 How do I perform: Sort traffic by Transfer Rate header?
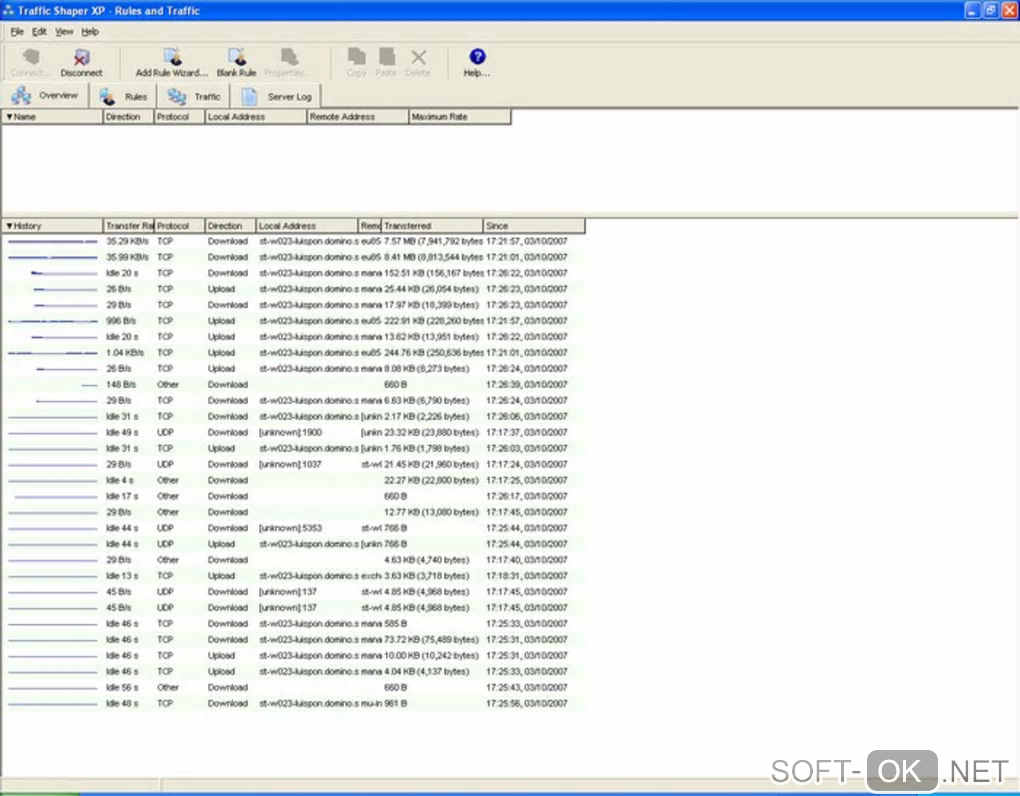[128, 226]
